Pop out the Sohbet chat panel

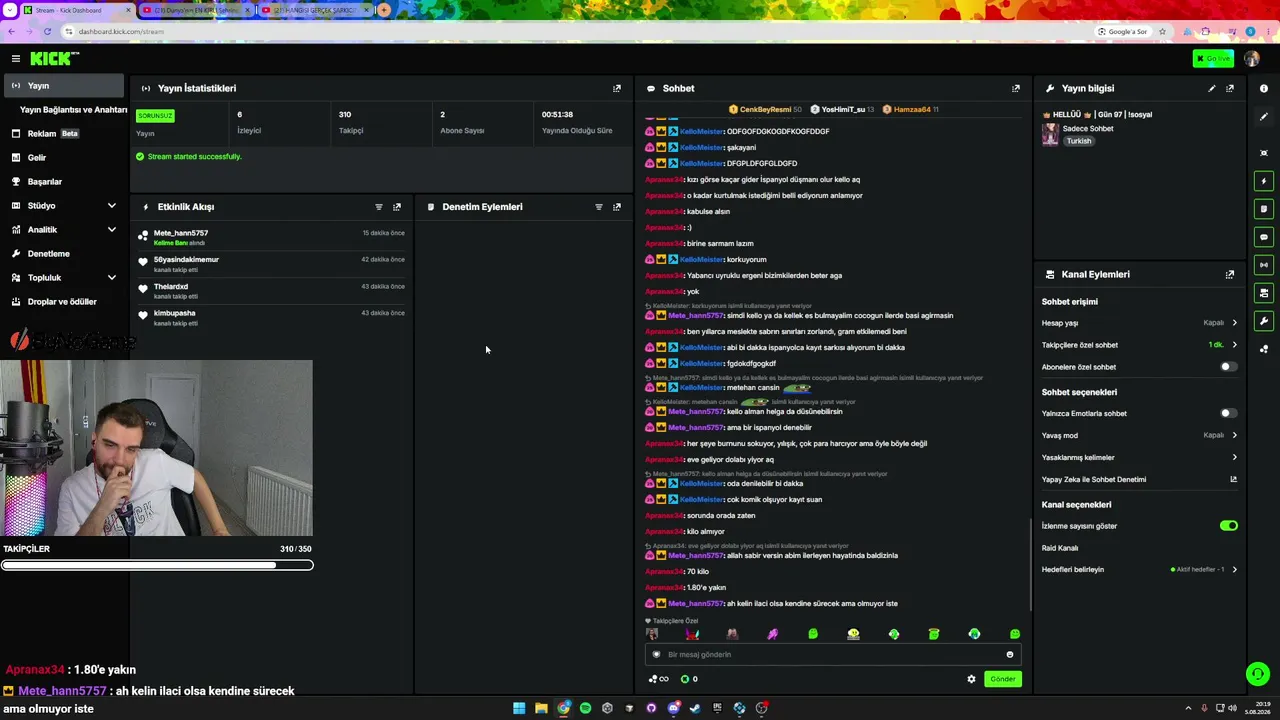click(x=1016, y=88)
